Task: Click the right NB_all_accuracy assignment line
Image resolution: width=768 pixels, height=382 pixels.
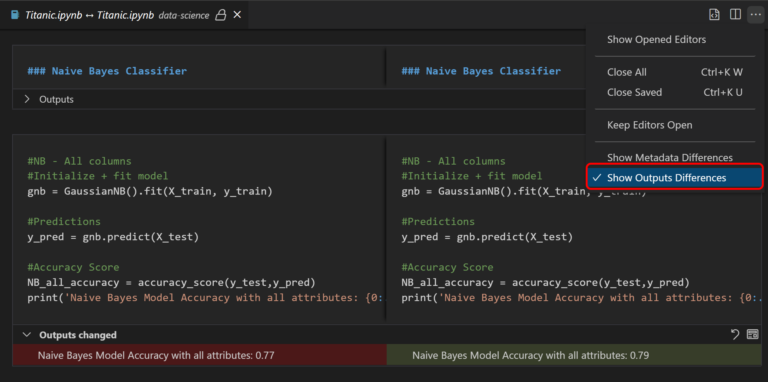Action: (x=546, y=283)
